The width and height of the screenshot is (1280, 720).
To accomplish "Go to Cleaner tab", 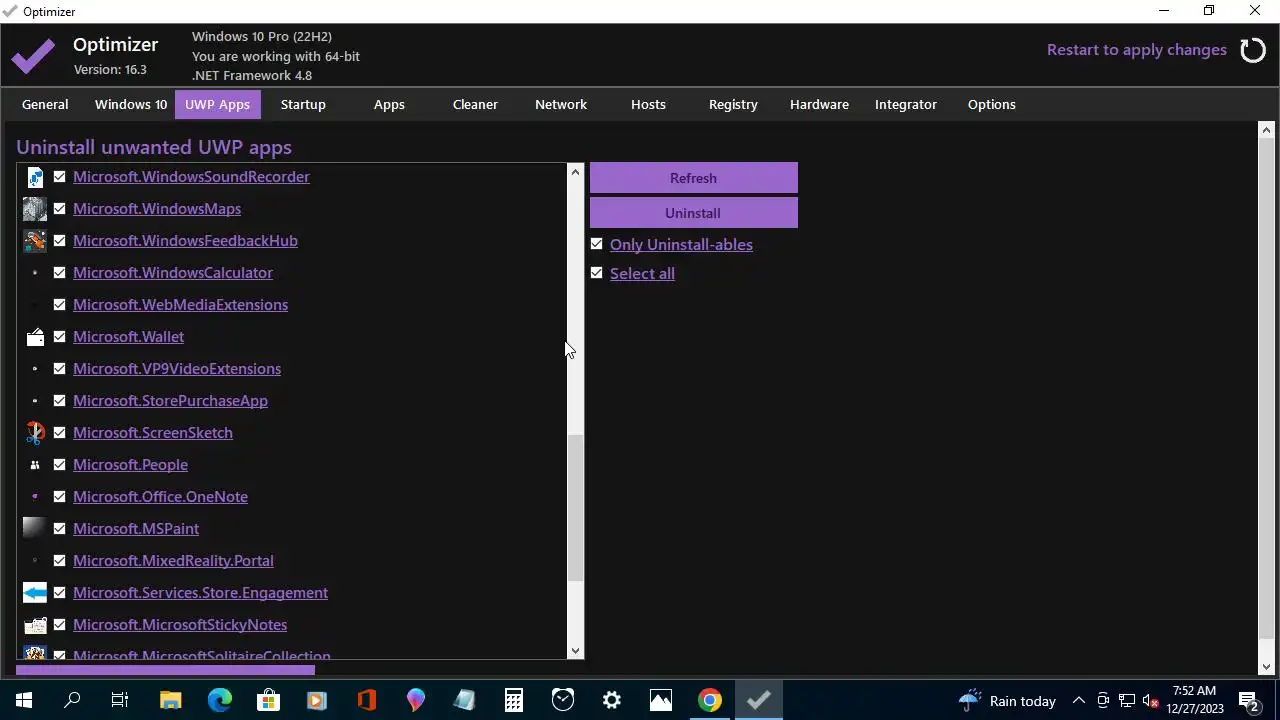I will click(x=475, y=104).
